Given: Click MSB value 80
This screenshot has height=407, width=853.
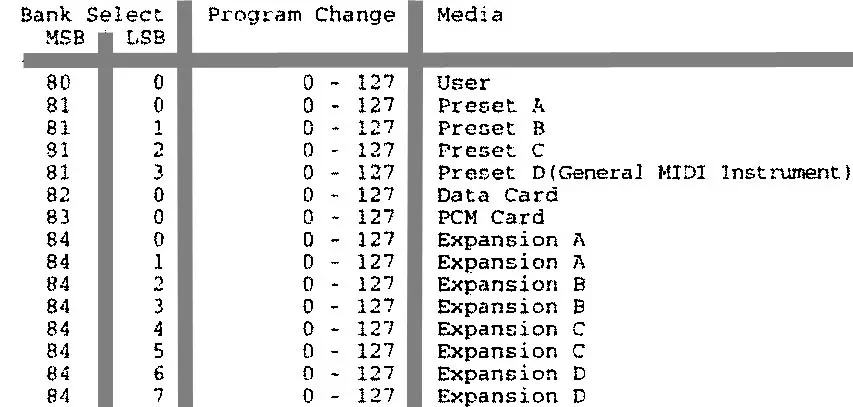Looking at the screenshot, I should (58, 84).
